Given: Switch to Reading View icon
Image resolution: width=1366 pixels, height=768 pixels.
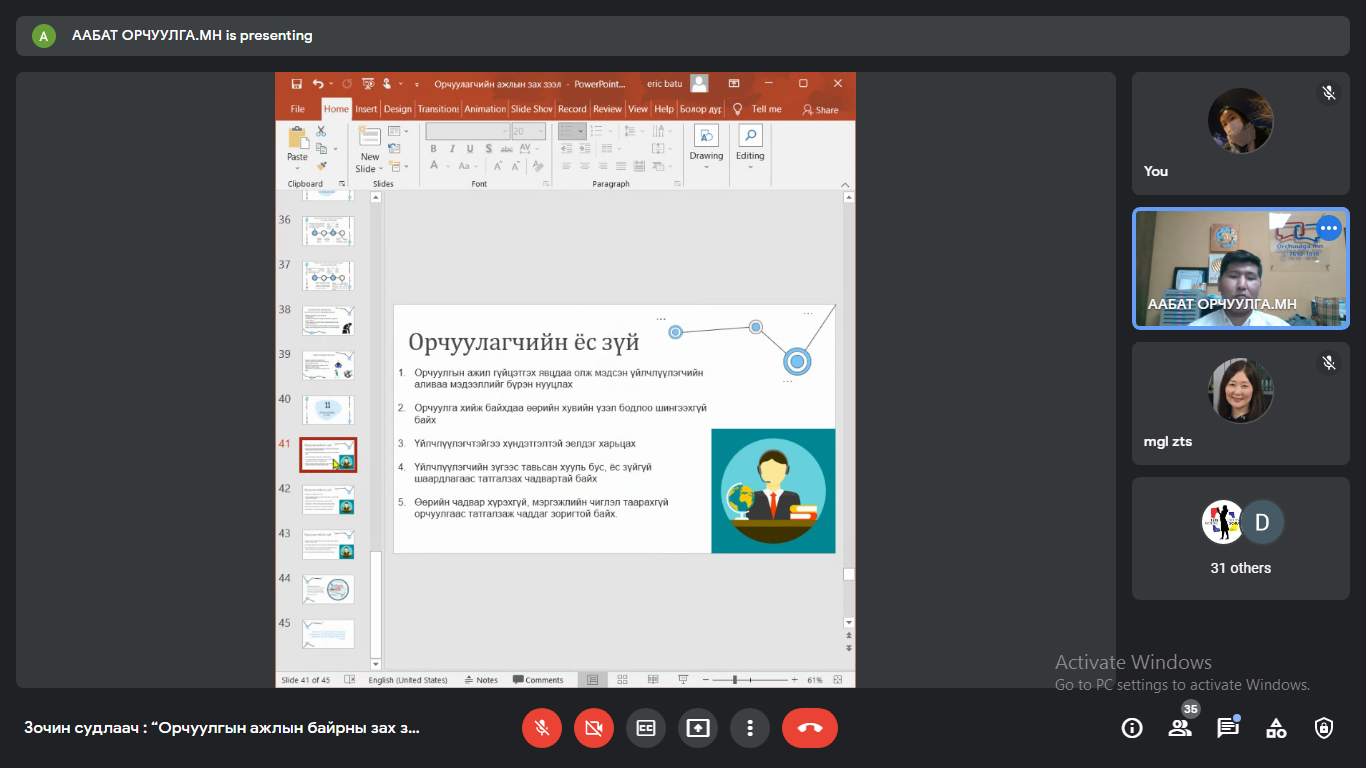Looking at the screenshot, I should (652, 680).
